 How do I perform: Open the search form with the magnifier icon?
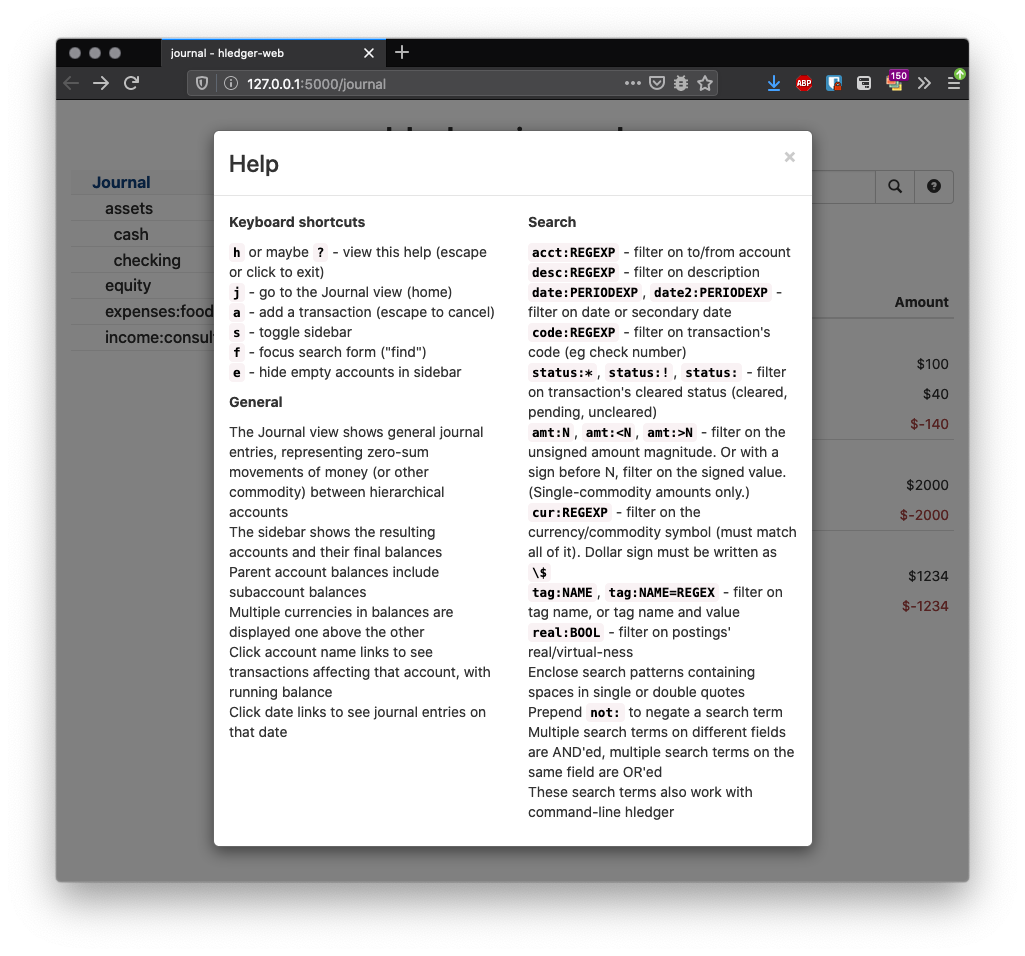[894, 187]
